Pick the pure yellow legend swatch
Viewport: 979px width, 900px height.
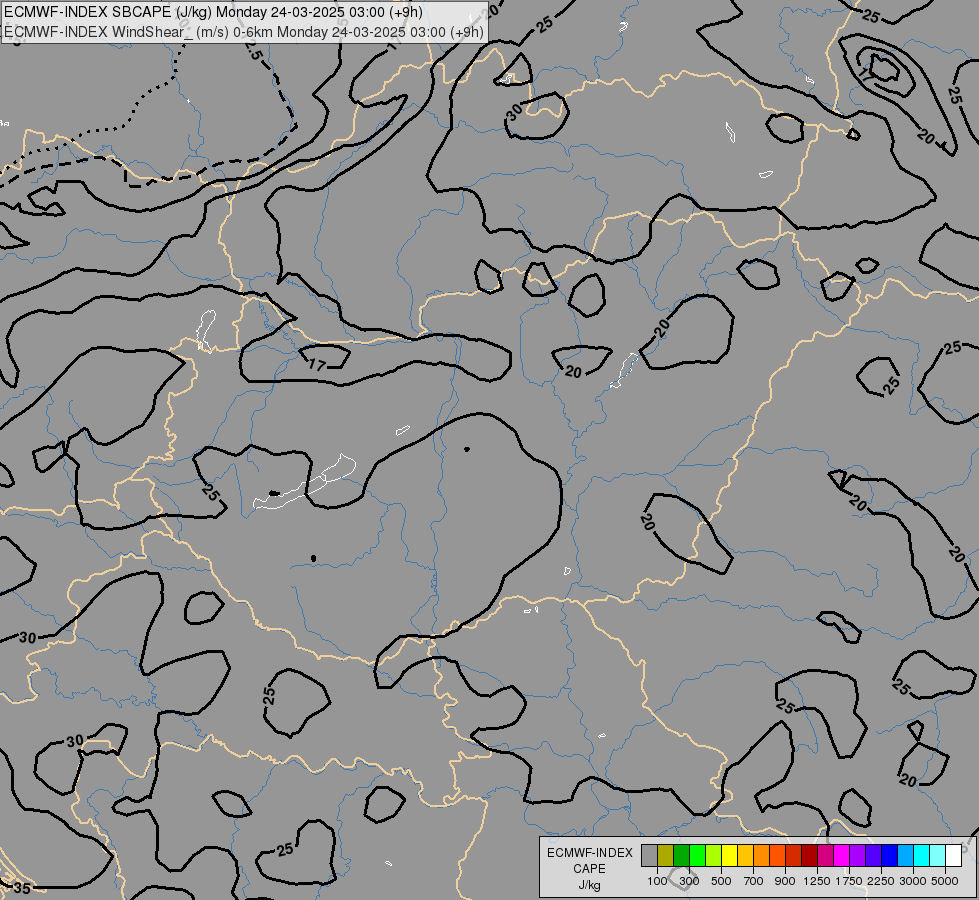[729, 855]
